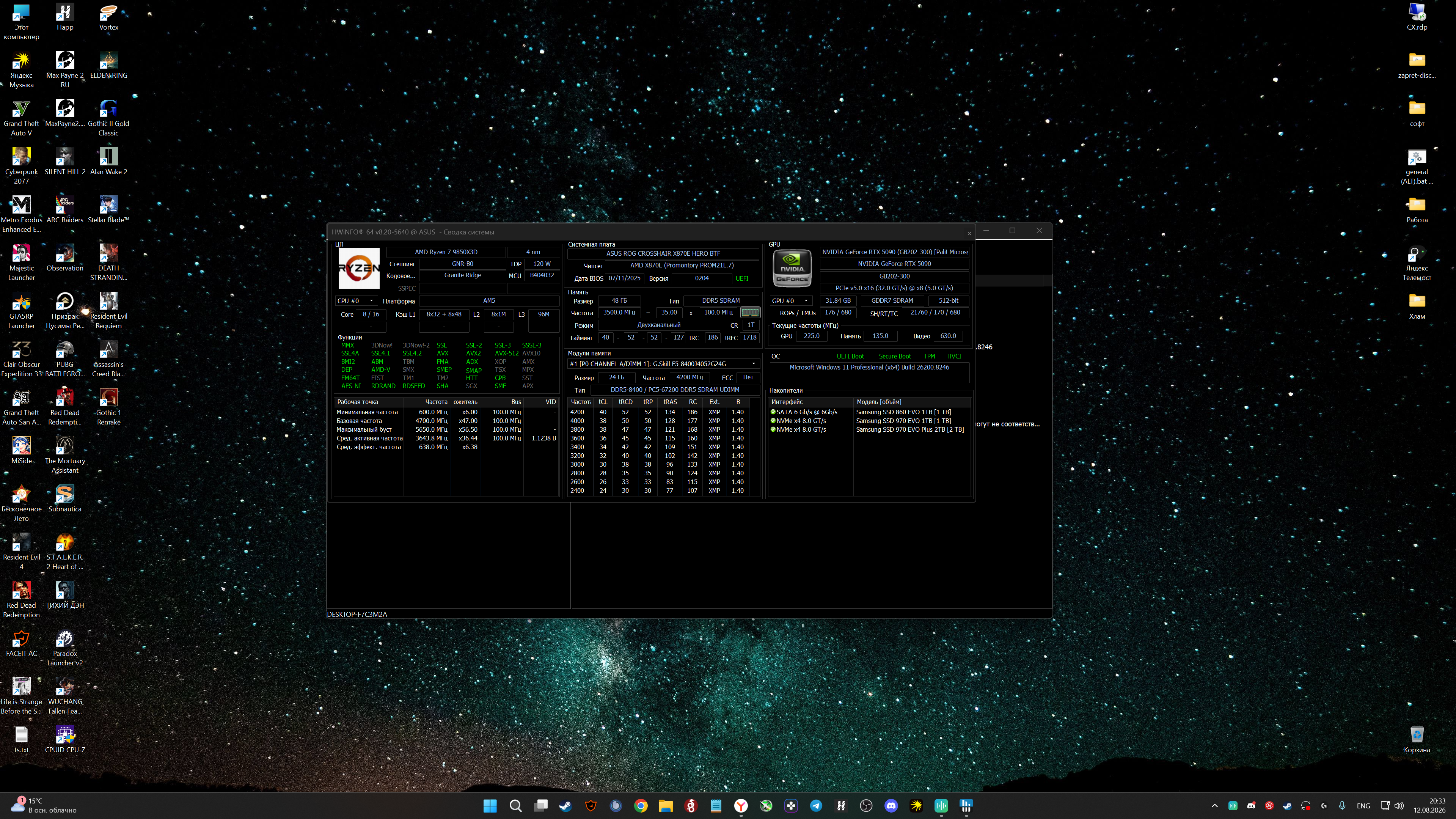Click the Ryzen CPU logo image
Screen dimensions: 1456x819
pos(359,269)
